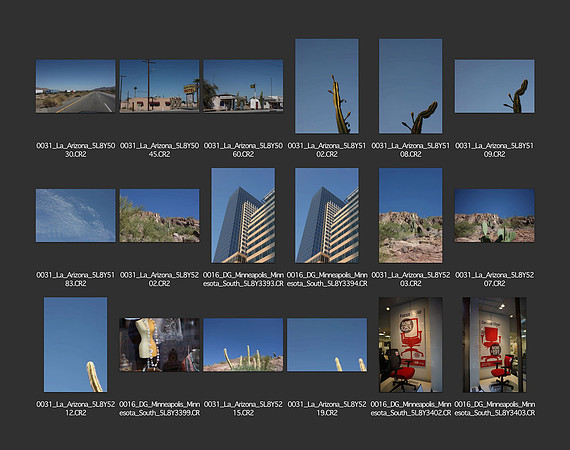Select red chair poster thumbnail SL8Y3402
Screen dimensions: 570x450
pyautogui.click(x=411, y=345)
